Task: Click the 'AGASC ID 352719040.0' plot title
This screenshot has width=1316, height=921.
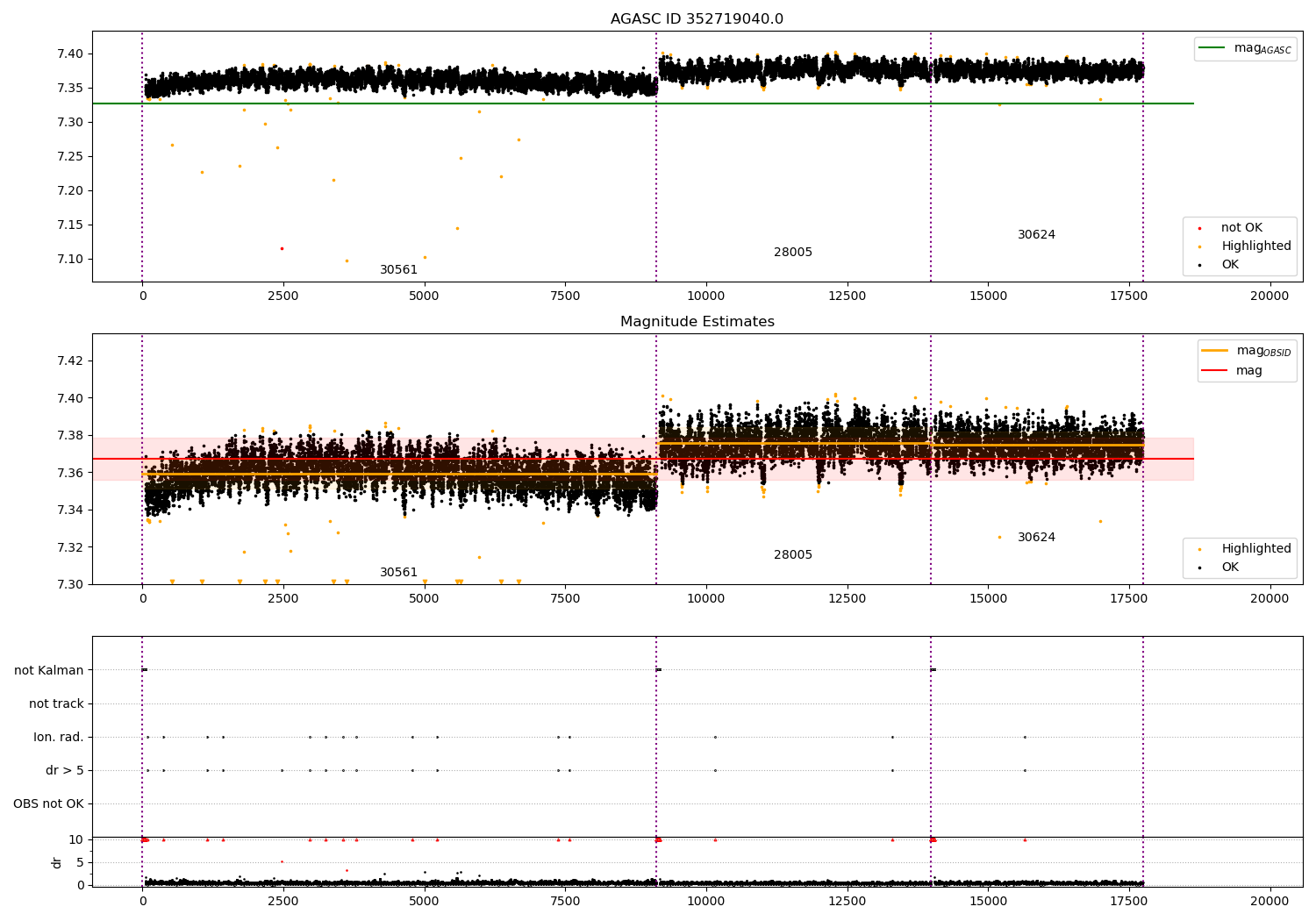Action: tap(697, 19)
